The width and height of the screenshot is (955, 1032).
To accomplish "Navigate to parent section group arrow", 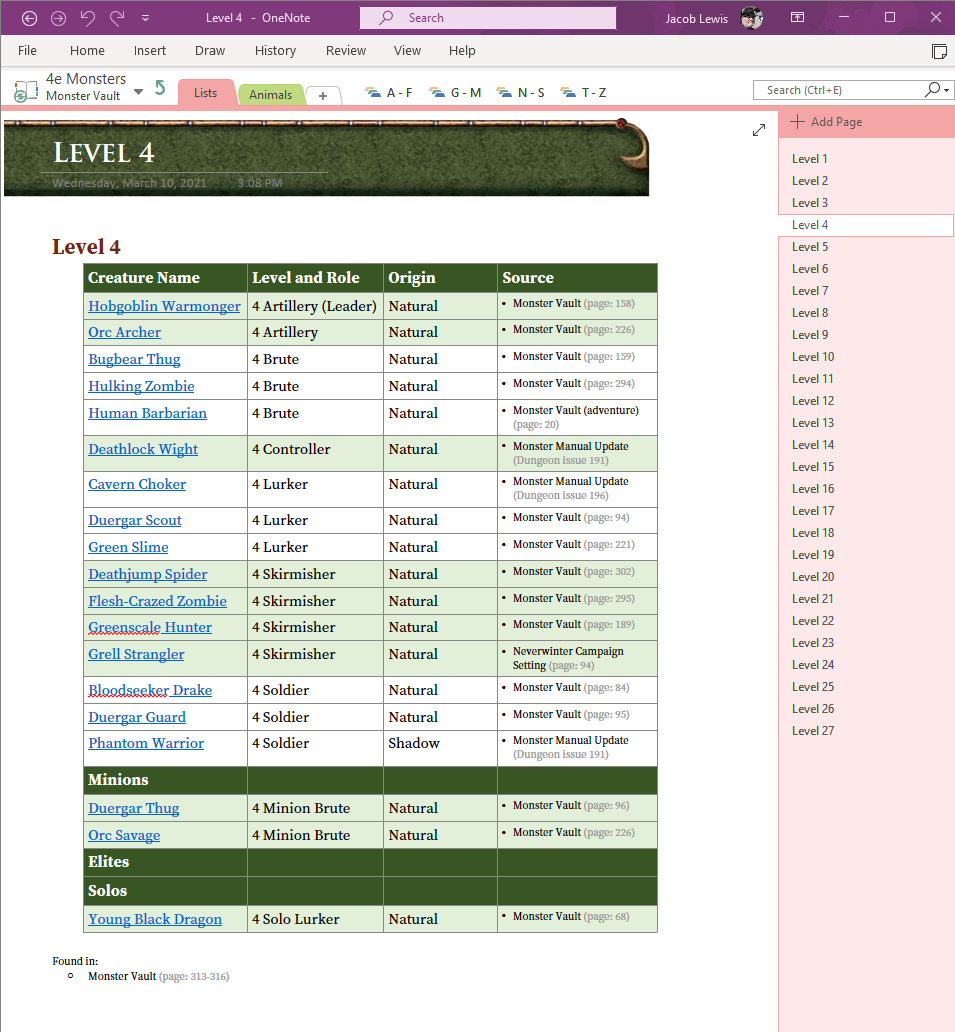I will [160, 88].
